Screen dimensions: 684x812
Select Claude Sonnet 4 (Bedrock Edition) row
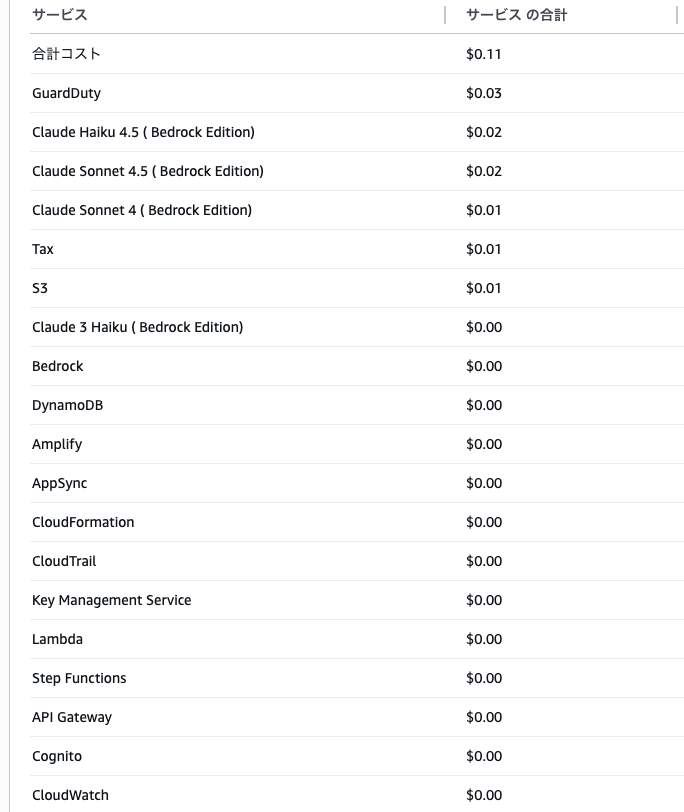[x=142, y=210]
